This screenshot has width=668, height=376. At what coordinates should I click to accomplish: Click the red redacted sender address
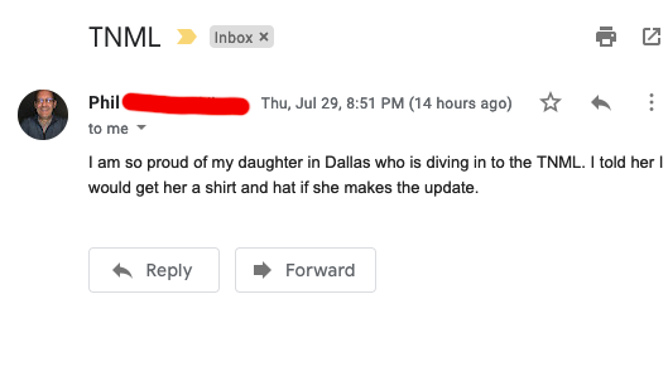click(186, 104)
